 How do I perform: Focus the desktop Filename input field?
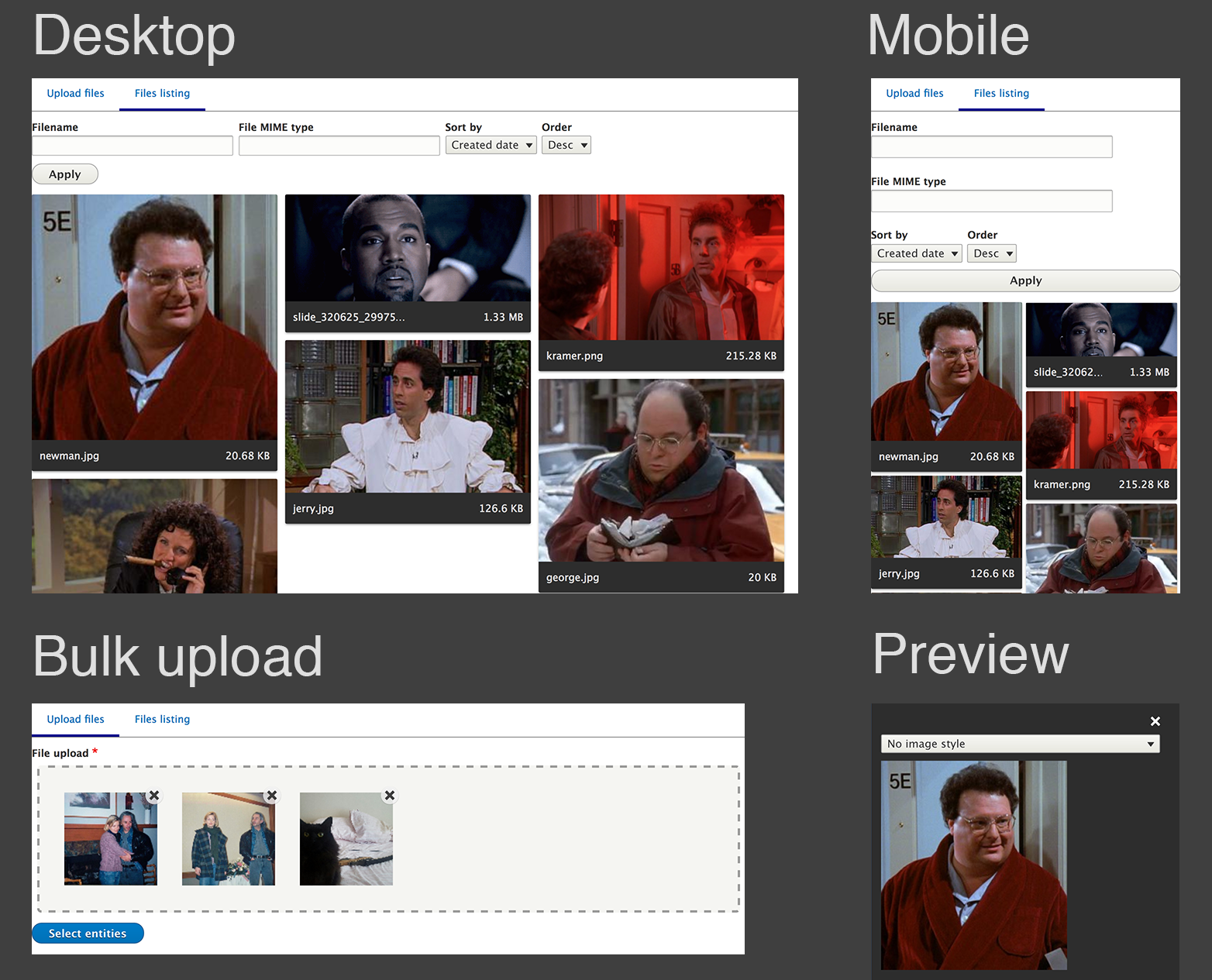(x=133, y=146)
